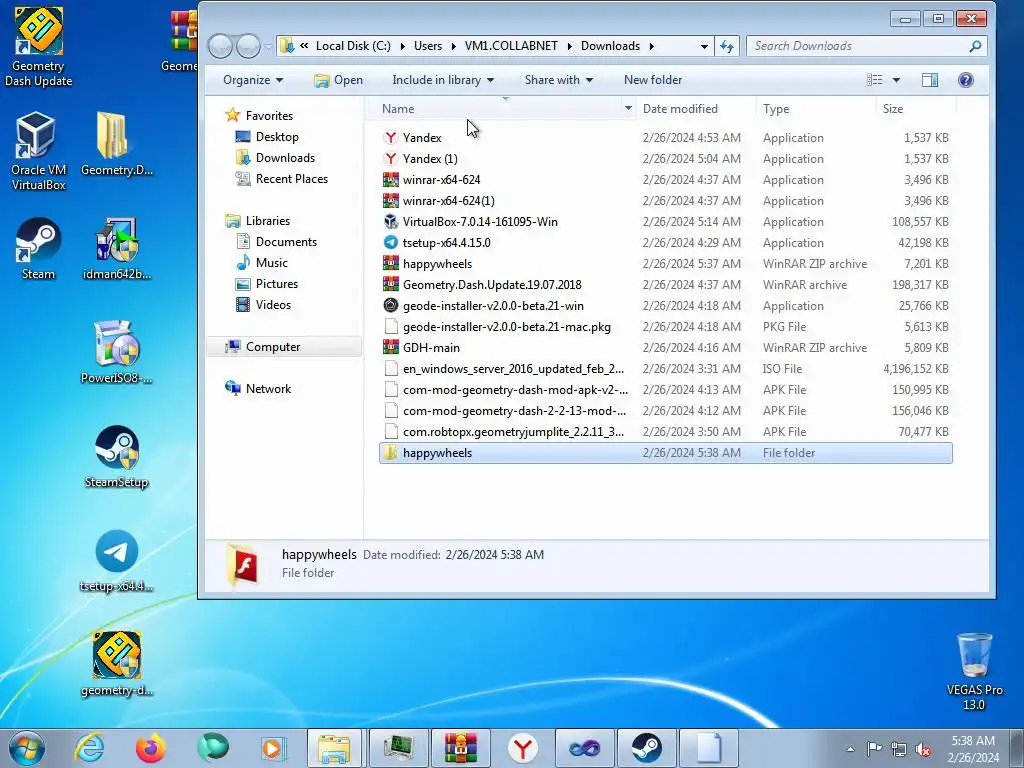Select the PowerISO8 installer on desktop

click(116, 351)
